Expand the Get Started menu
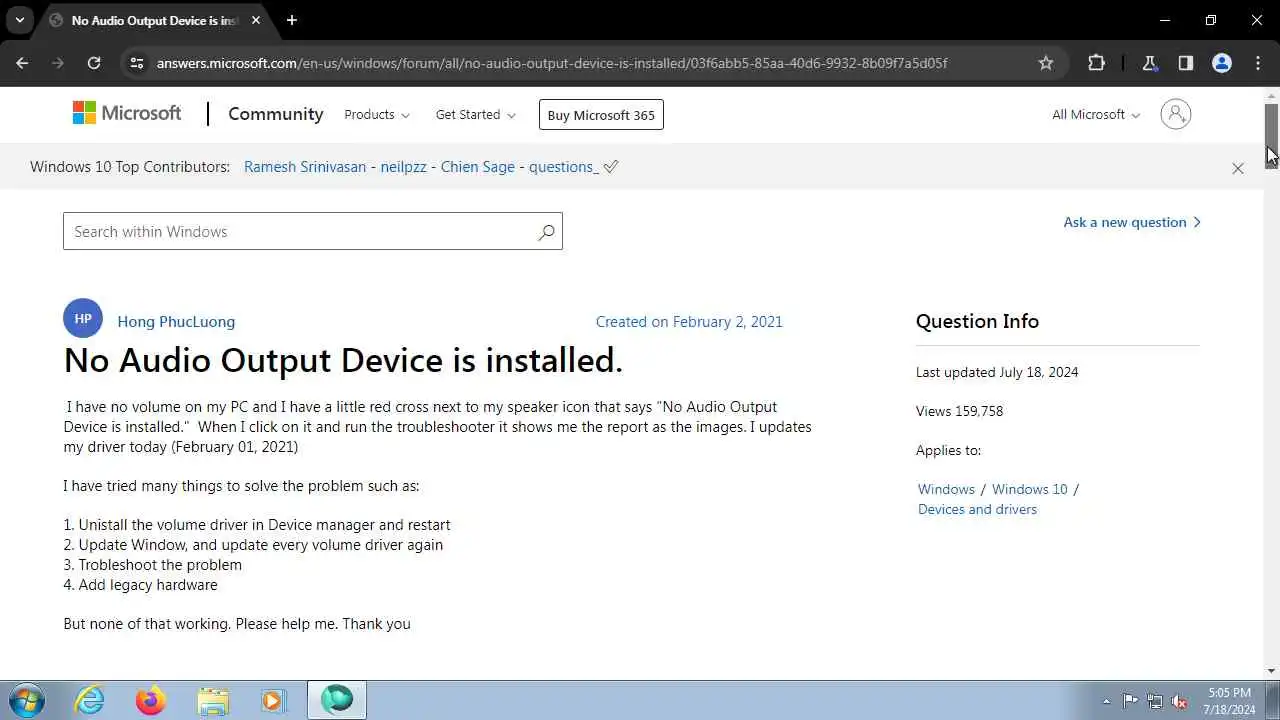Viewport: 1280px width, 720px height. tap(476, 115)
